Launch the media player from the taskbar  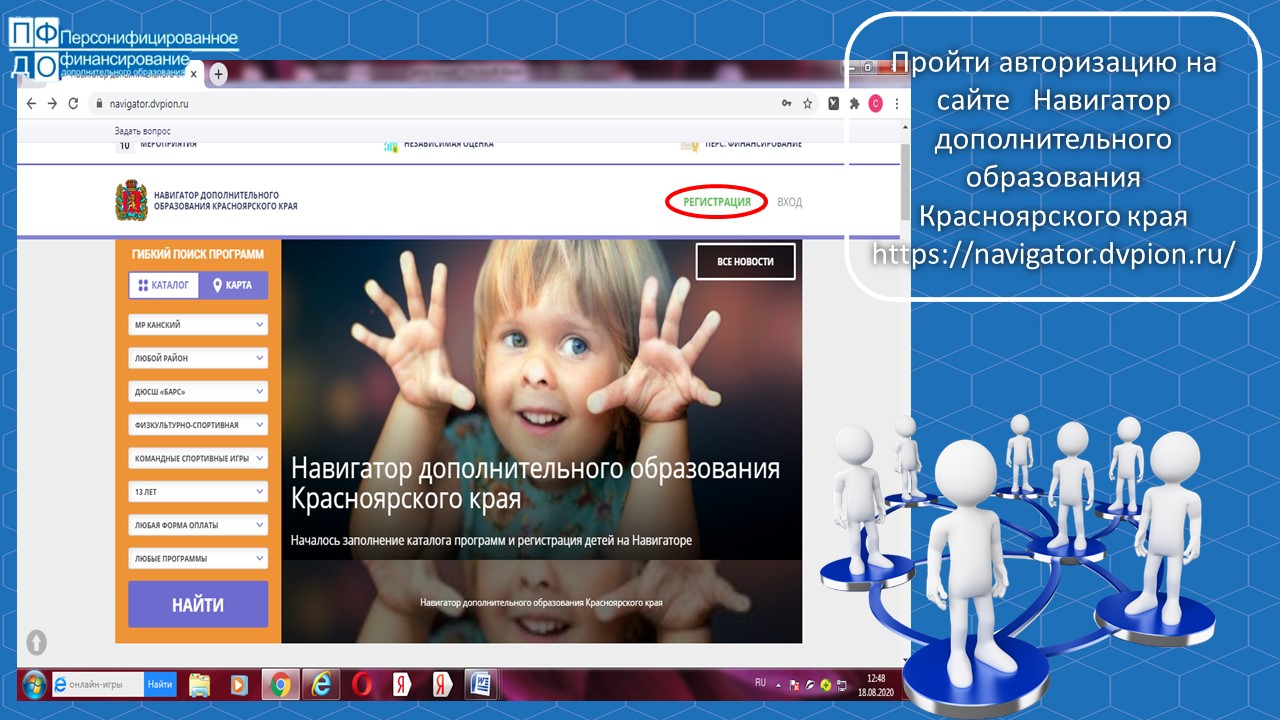click(x=239, y=684)
